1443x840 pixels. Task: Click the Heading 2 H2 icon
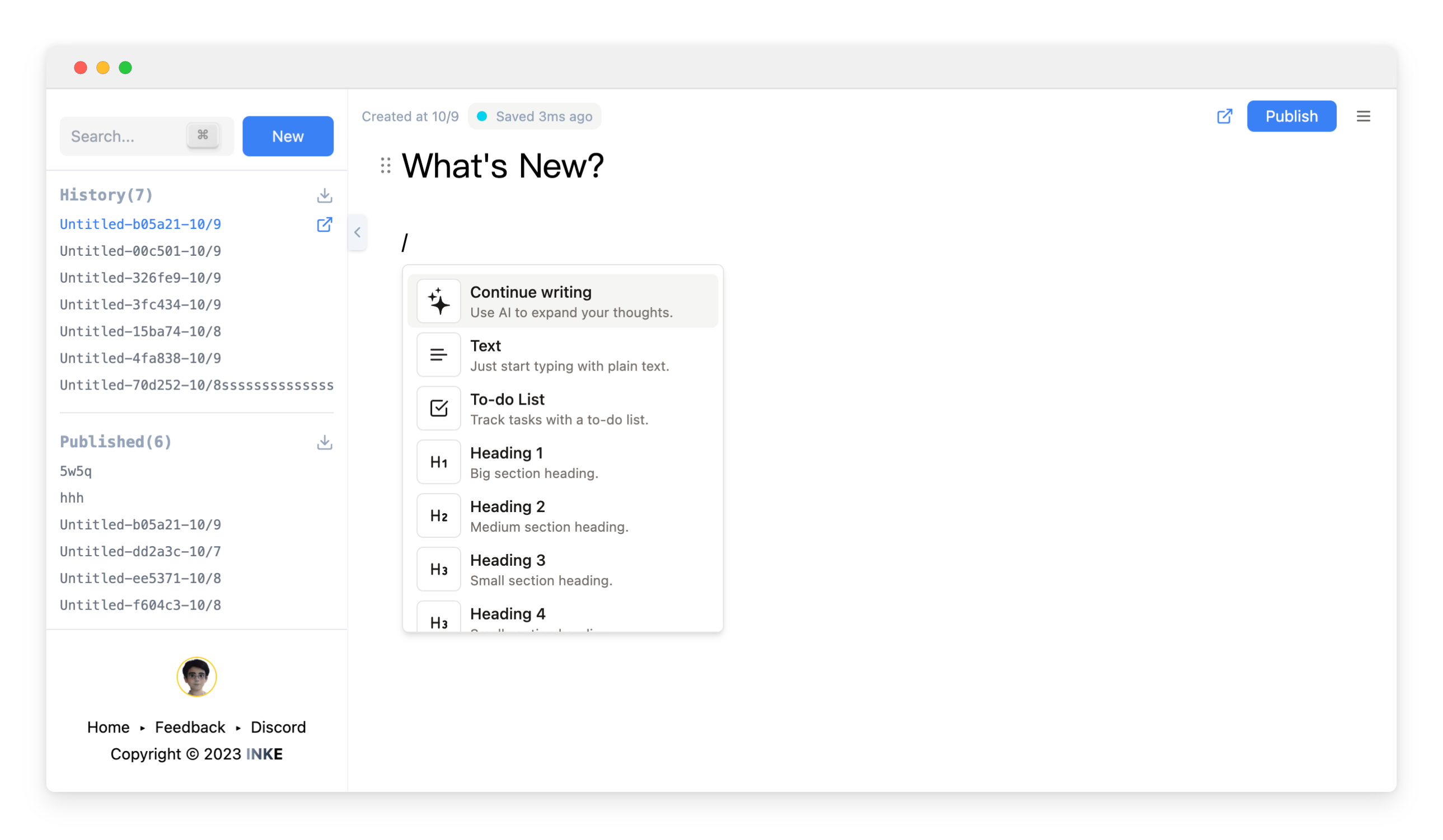click(438, 516)
